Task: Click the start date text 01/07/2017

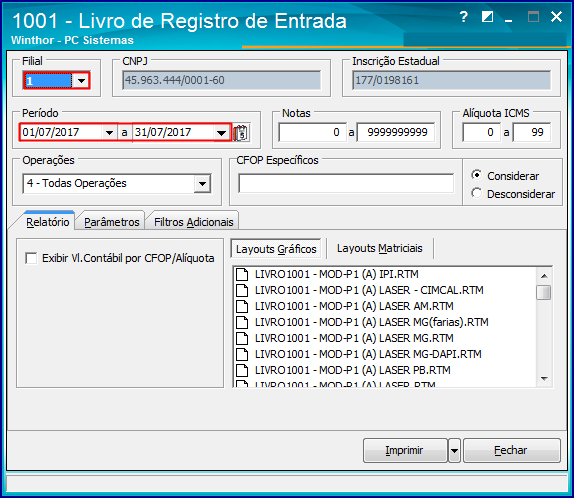Action: point(51,132)
